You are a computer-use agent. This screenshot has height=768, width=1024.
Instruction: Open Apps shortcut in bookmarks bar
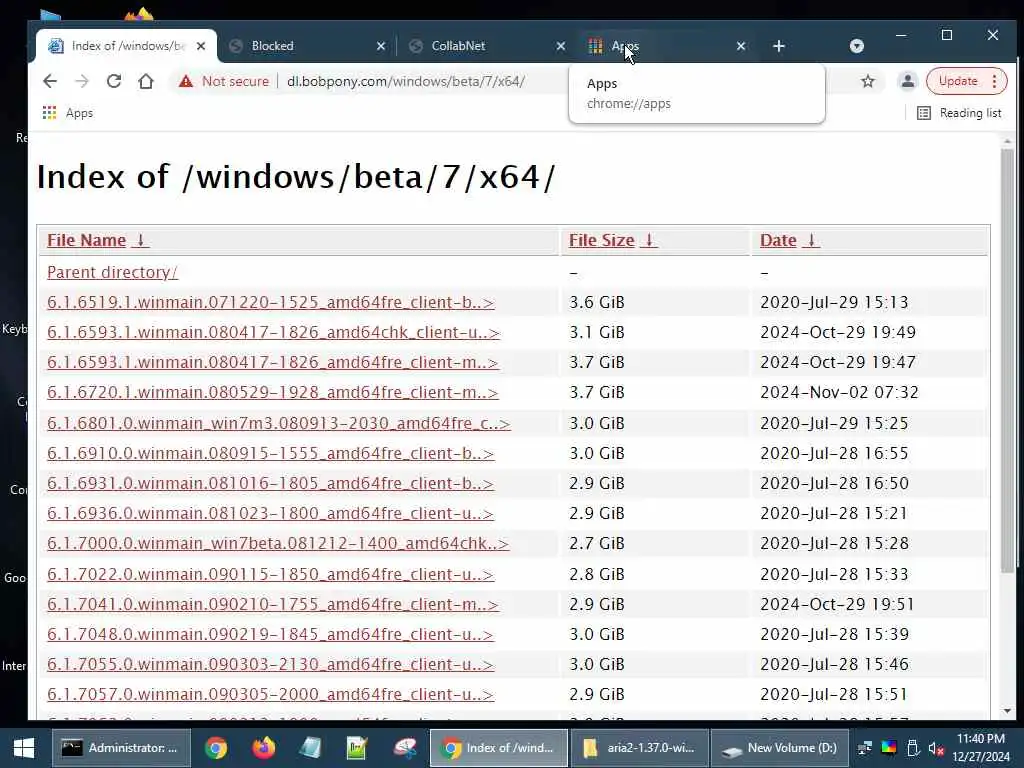click(x=68, y=113)
